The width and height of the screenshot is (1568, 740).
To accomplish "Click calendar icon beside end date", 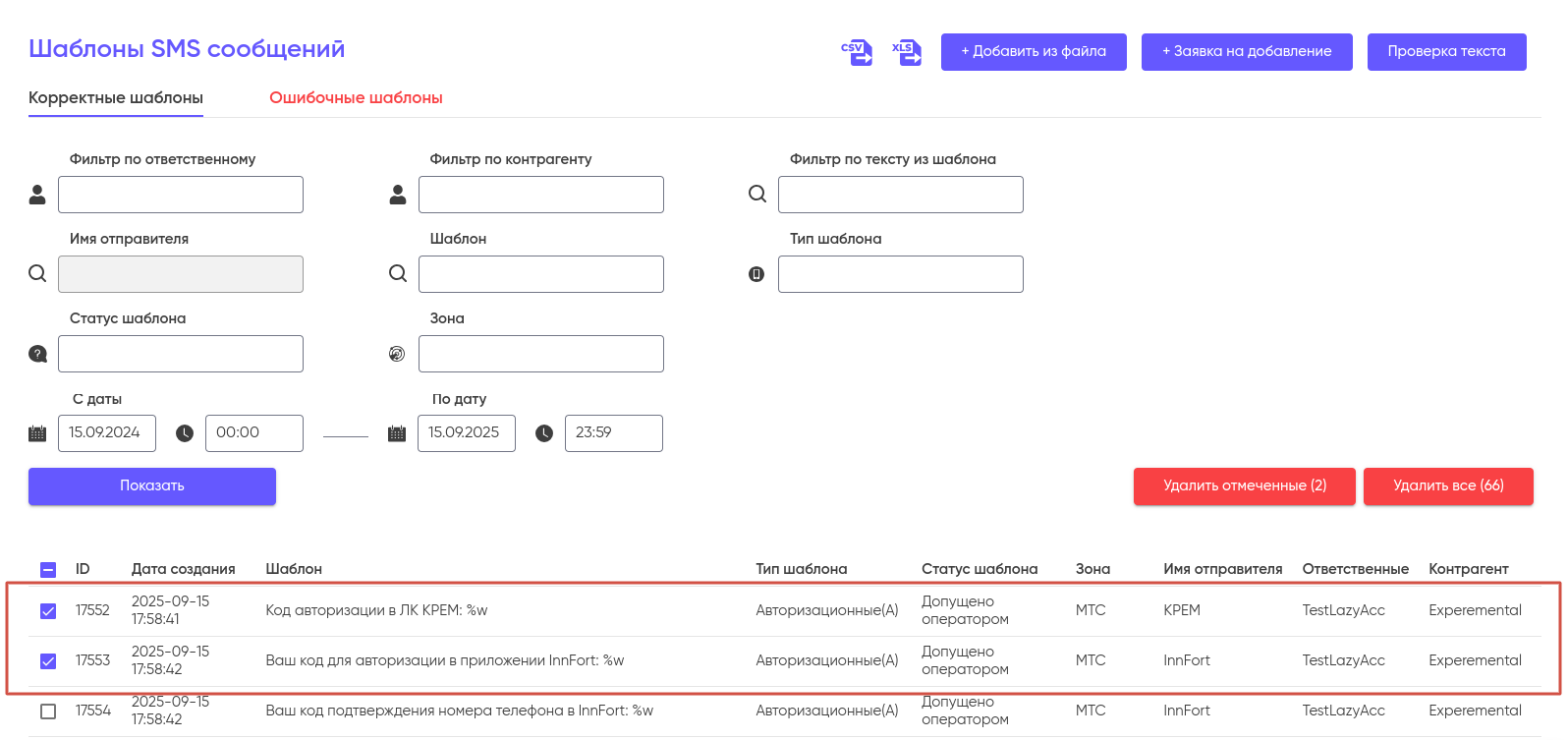I will pos(397,433).
